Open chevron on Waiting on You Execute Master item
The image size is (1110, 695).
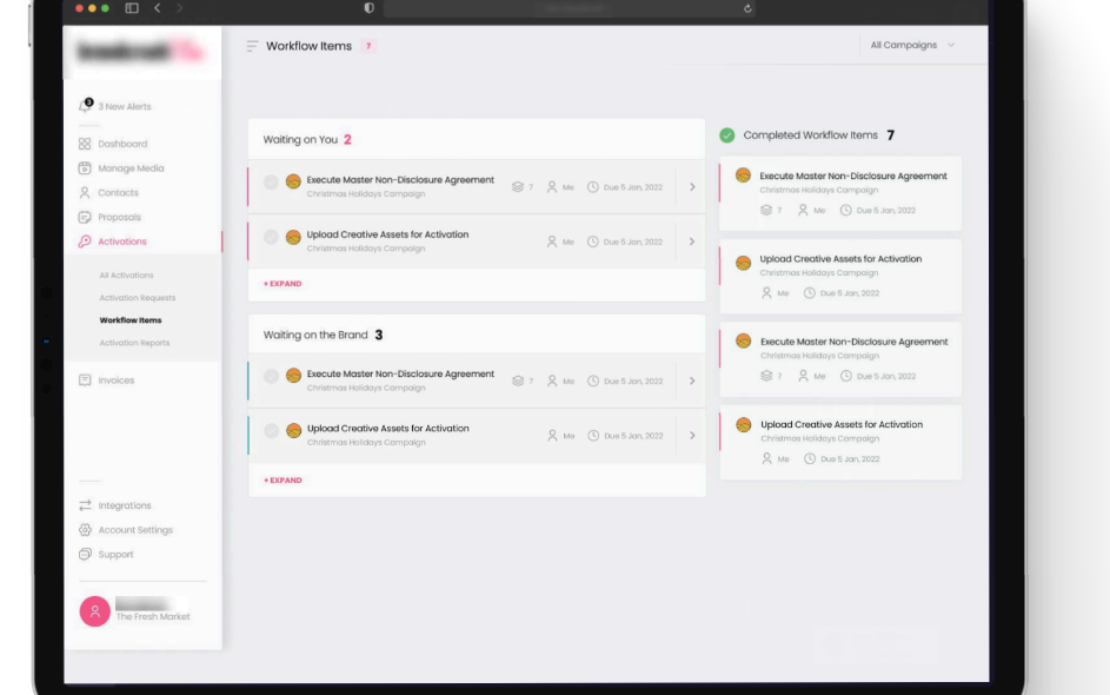[x=692, y=187]
